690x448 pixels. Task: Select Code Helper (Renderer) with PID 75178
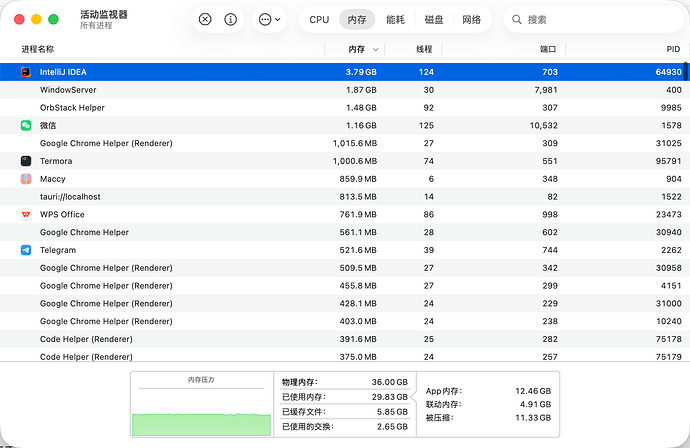343,339
